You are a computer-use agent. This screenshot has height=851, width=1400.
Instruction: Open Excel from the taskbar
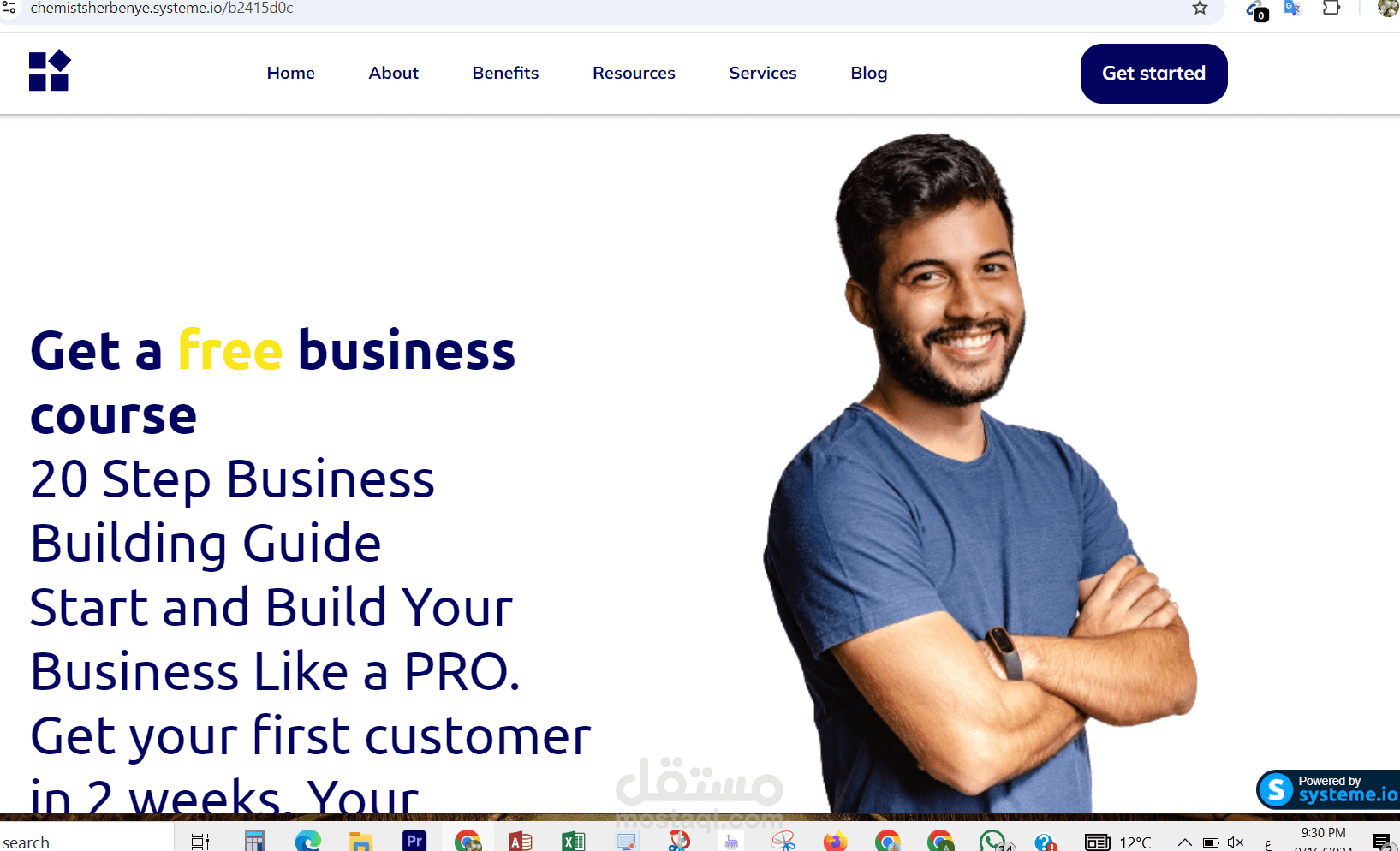(574, 841)
